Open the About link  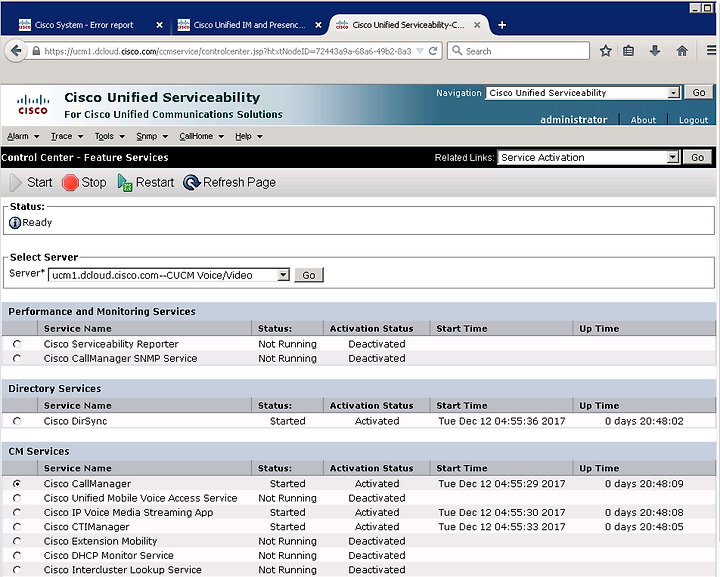pyautogui.click(x=643, y=120)
